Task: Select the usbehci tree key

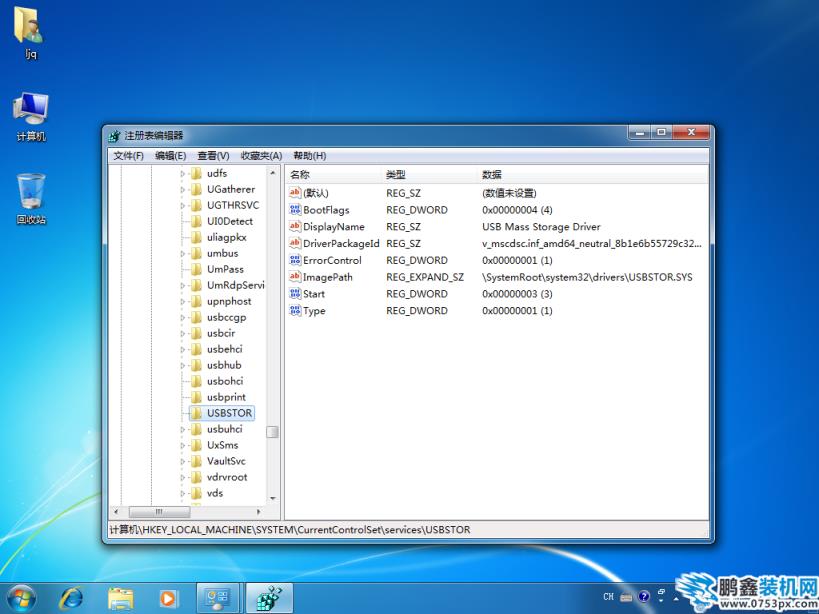Action: (225, 349)
